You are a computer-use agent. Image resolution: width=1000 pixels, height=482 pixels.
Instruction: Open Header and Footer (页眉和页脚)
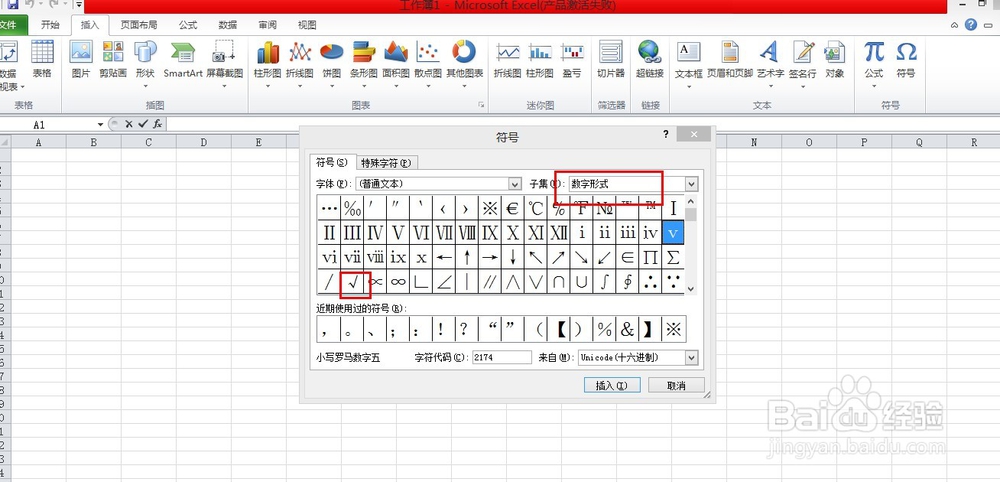[730, 59]
